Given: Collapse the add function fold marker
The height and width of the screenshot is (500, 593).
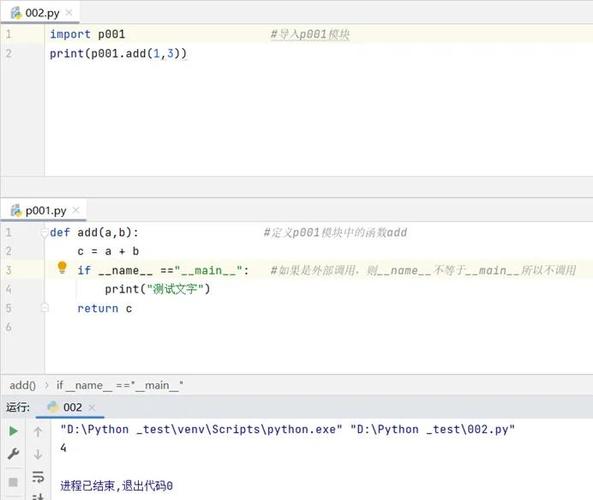Looking at the screenshot, I should pyautogui.click(x=45, y=233).
